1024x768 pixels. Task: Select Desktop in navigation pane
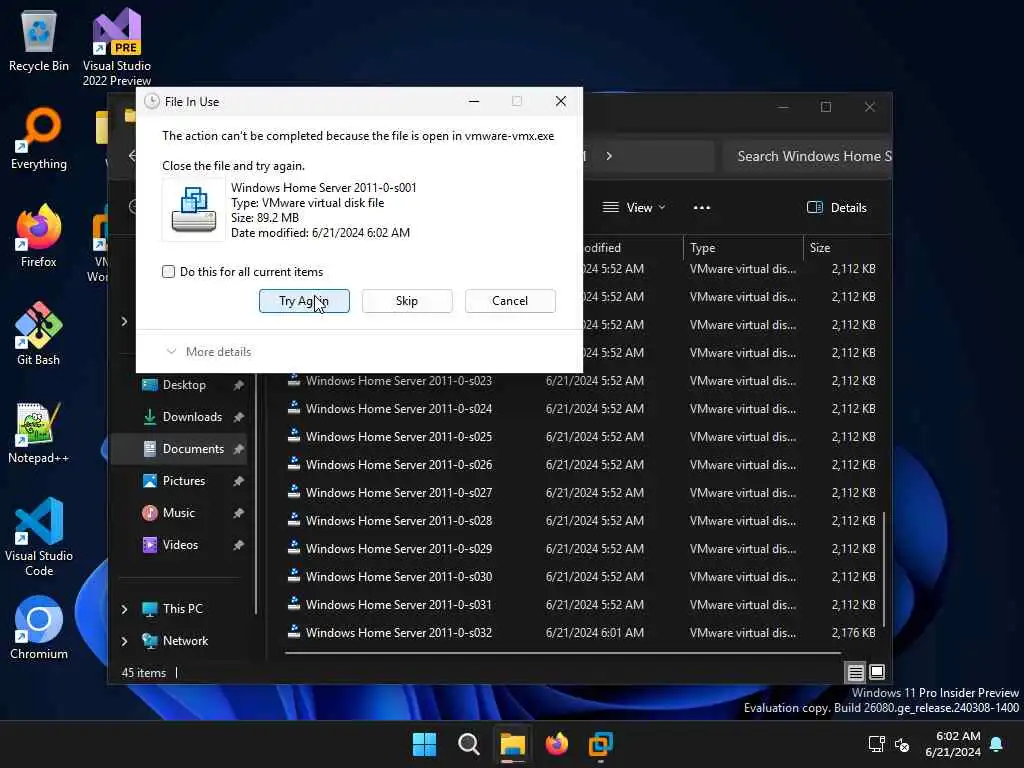pos(184,385)
